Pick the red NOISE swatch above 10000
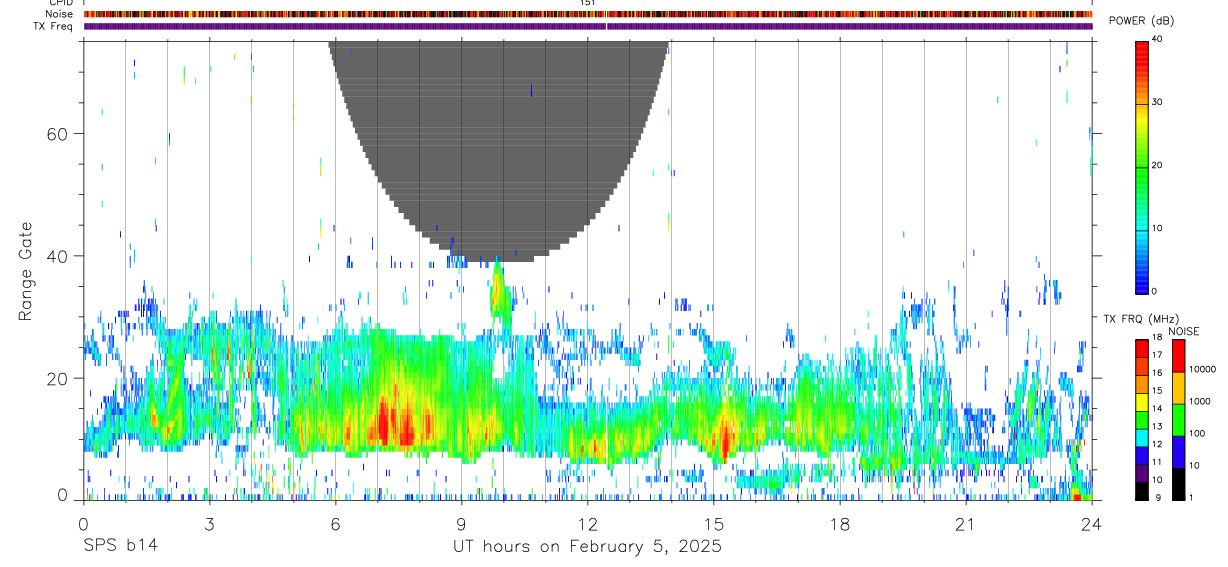Image resolution: width=1228 pixels, height=567 pixels. tap(1178, 356)
